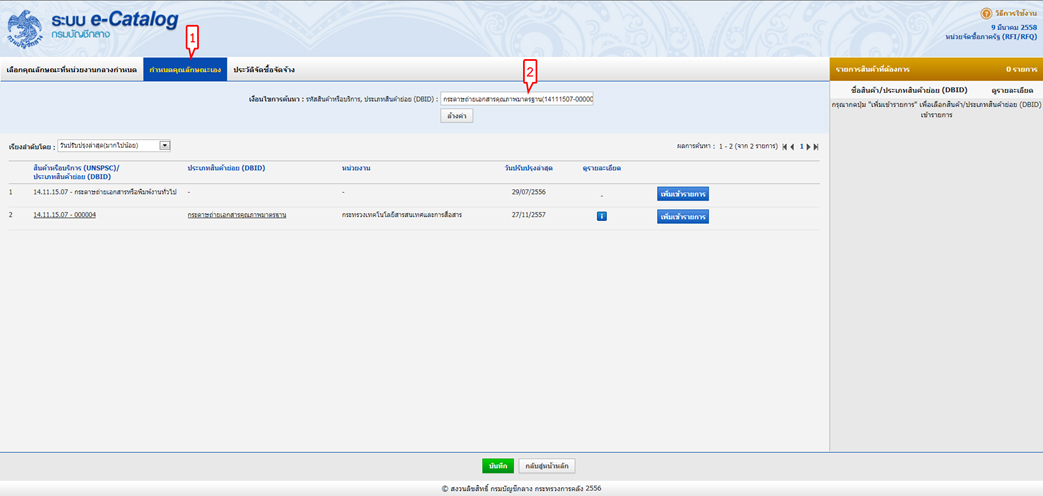The width and height of the screenshot is (1043, 496).
Task: Click the e-Catalog garuda logo
Action: [x=25, y=29]
